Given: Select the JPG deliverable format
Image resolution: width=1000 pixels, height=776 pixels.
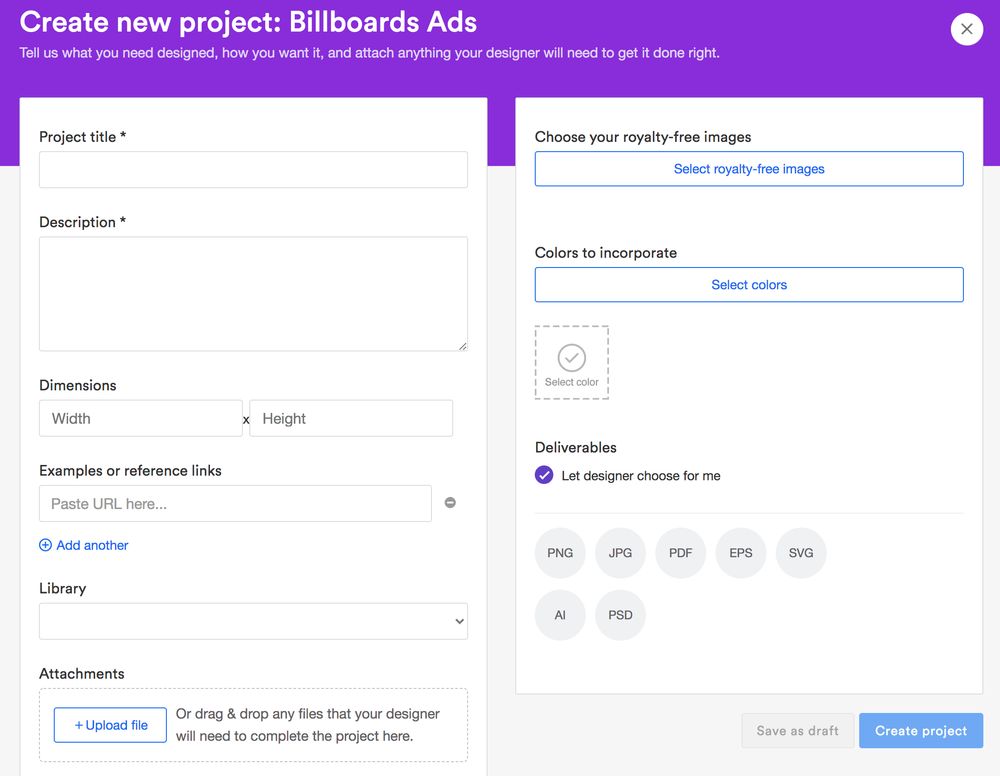Looking at the screenshot, I should pos(620,553).
